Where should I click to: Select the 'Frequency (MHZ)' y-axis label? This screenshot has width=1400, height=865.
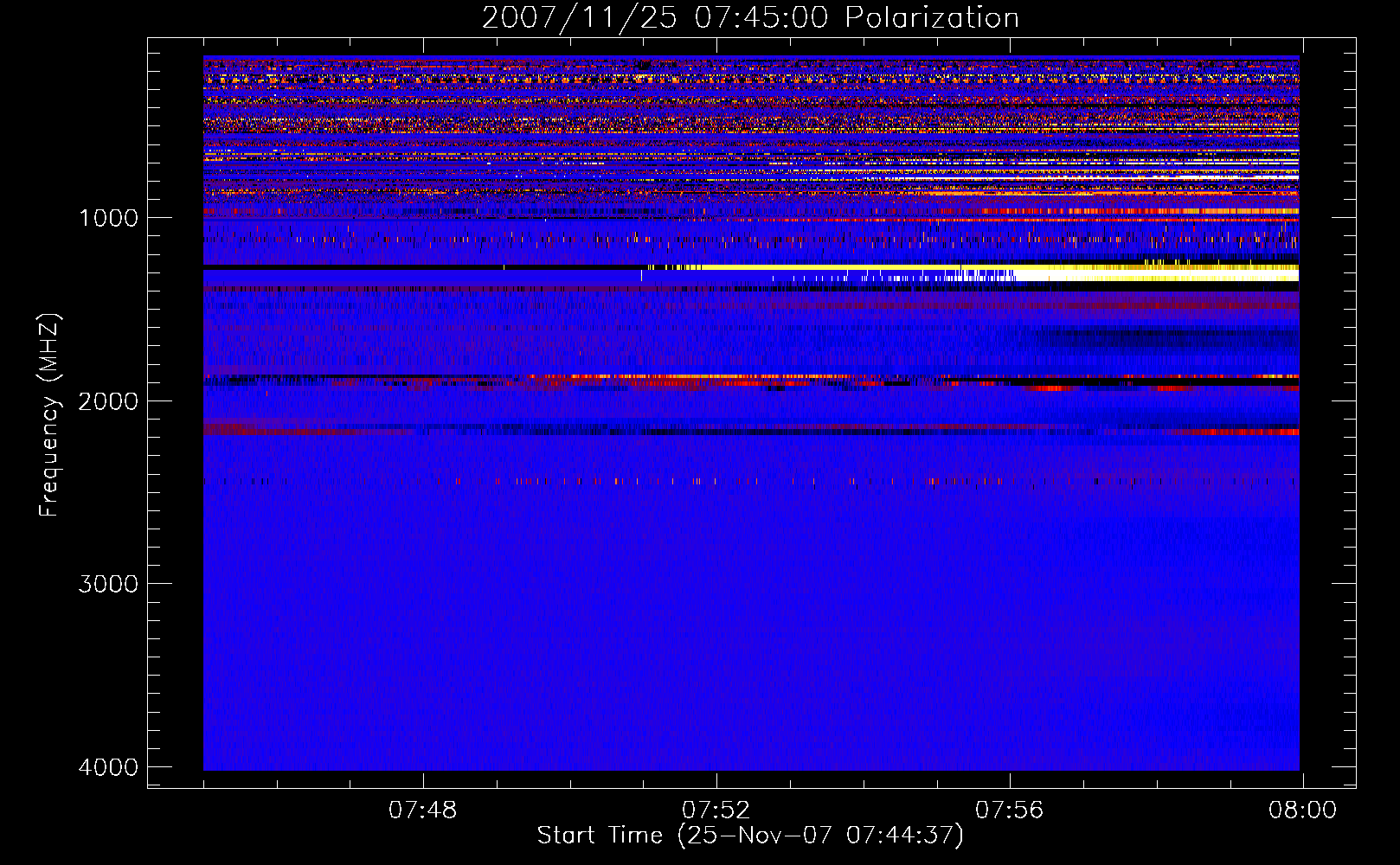[x=49, y=415]
